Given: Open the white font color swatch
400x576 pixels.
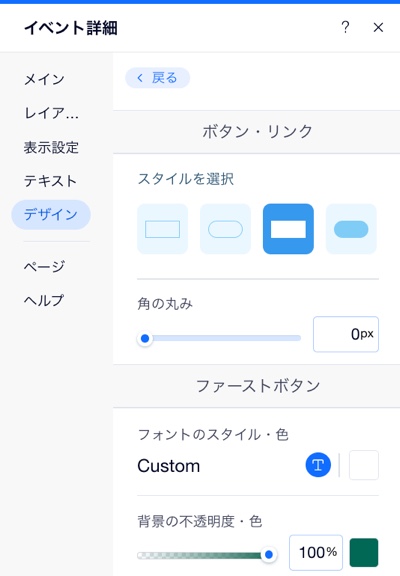Looking at the screenshot, I should click(364, 465).
